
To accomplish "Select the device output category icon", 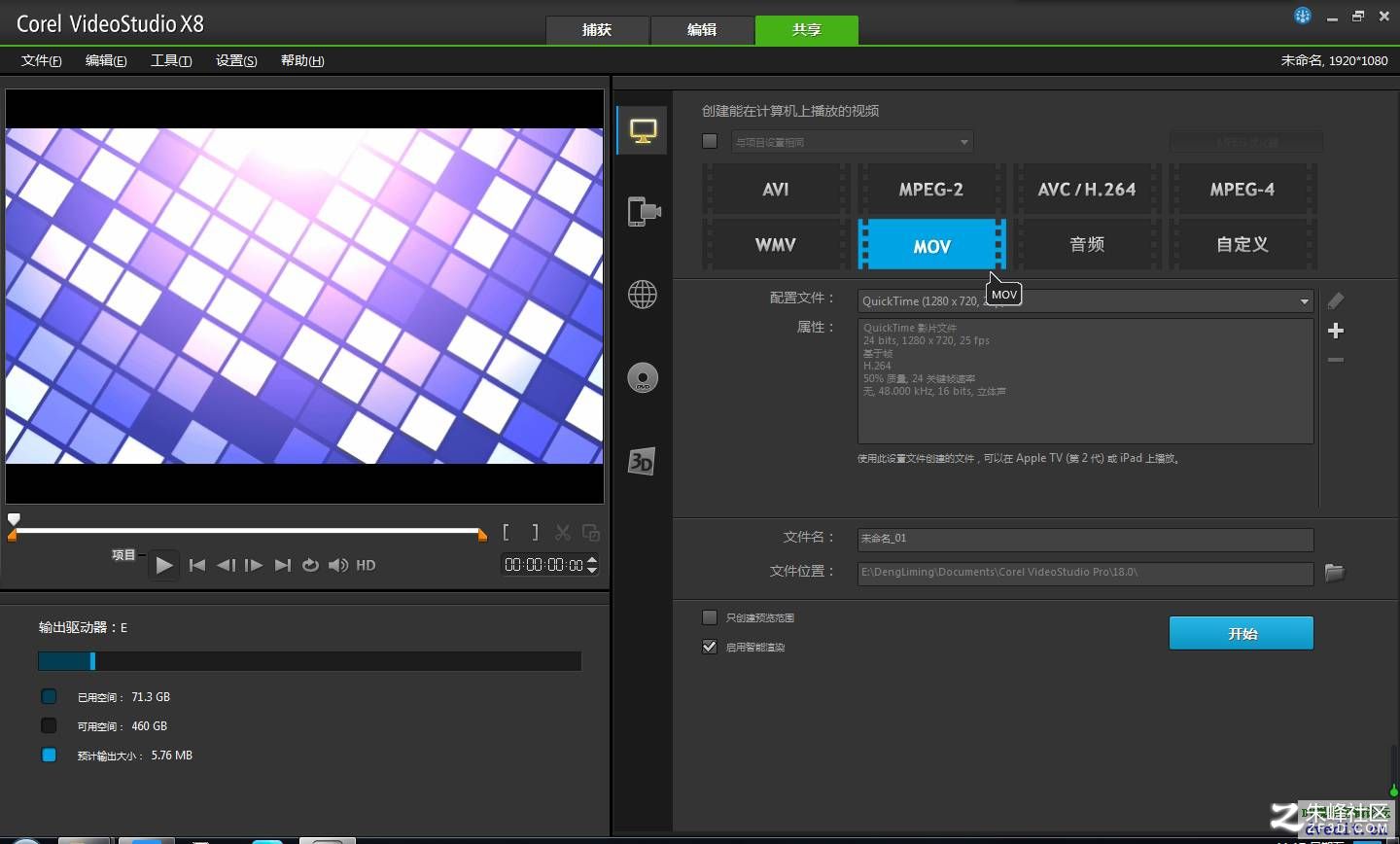I will click(x=643, y=211).
